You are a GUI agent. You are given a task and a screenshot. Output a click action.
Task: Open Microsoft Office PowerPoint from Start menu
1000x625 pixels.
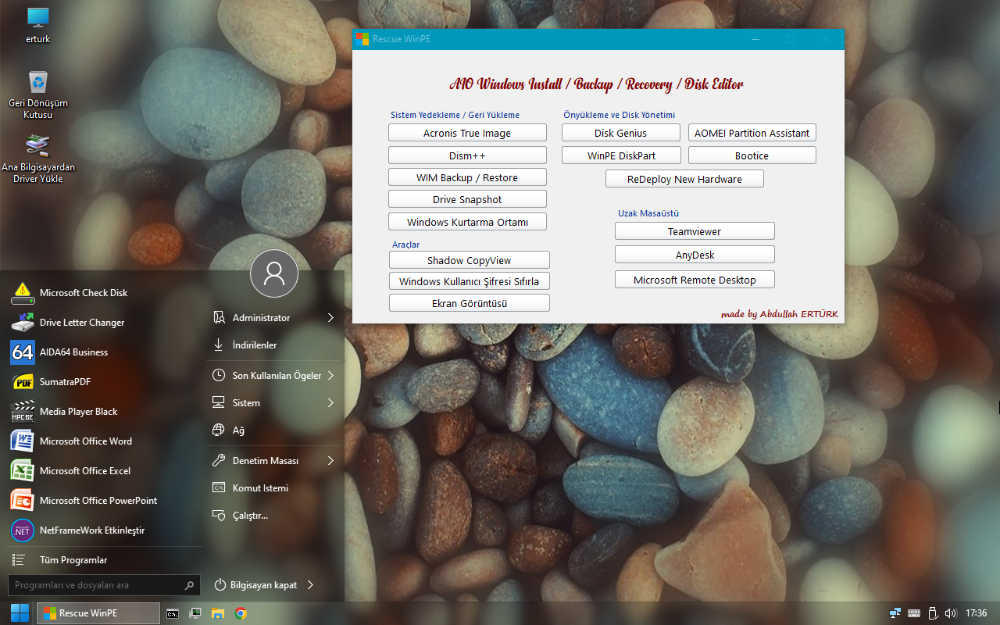tap(84, 501)
